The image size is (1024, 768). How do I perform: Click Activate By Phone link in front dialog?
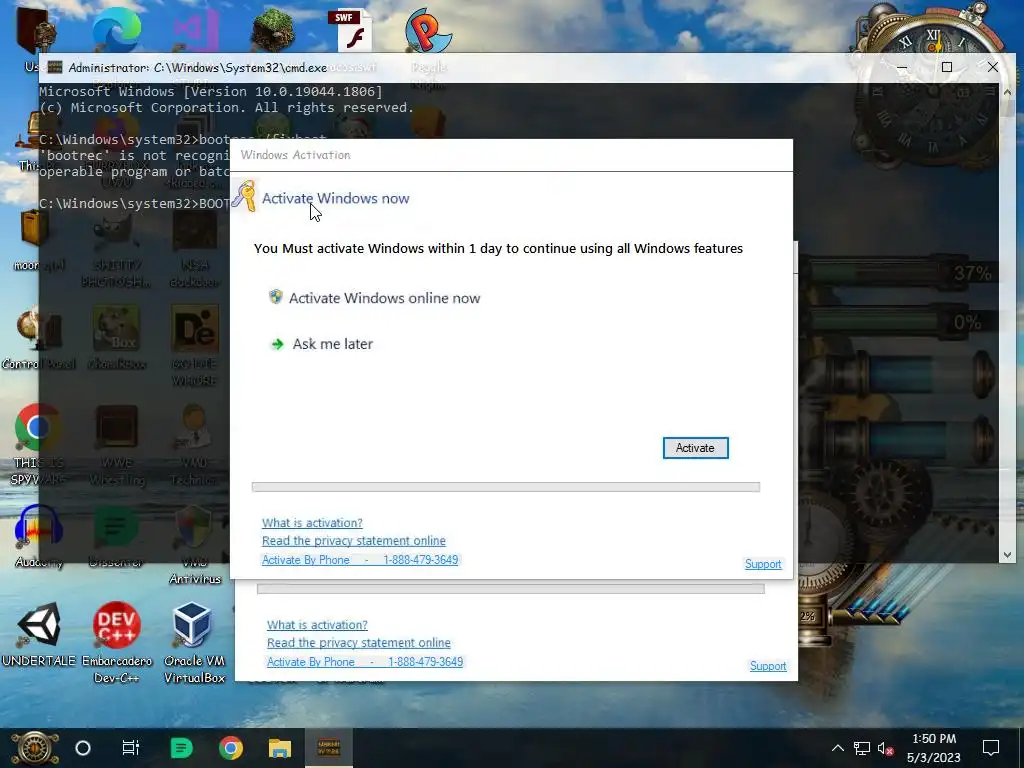[360, 560]
